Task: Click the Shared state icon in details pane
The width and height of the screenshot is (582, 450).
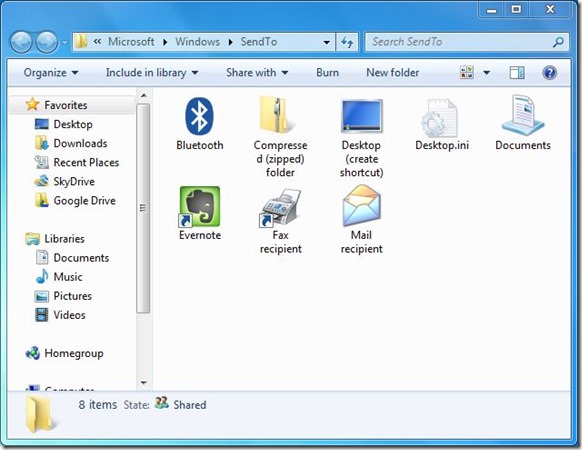Action: coord(161,403)
